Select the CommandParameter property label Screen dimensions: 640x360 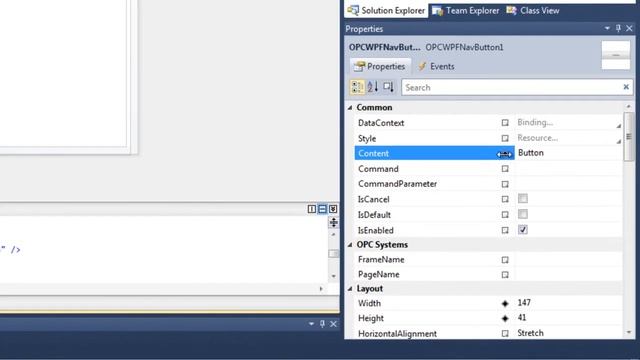(x=397, y=184)
